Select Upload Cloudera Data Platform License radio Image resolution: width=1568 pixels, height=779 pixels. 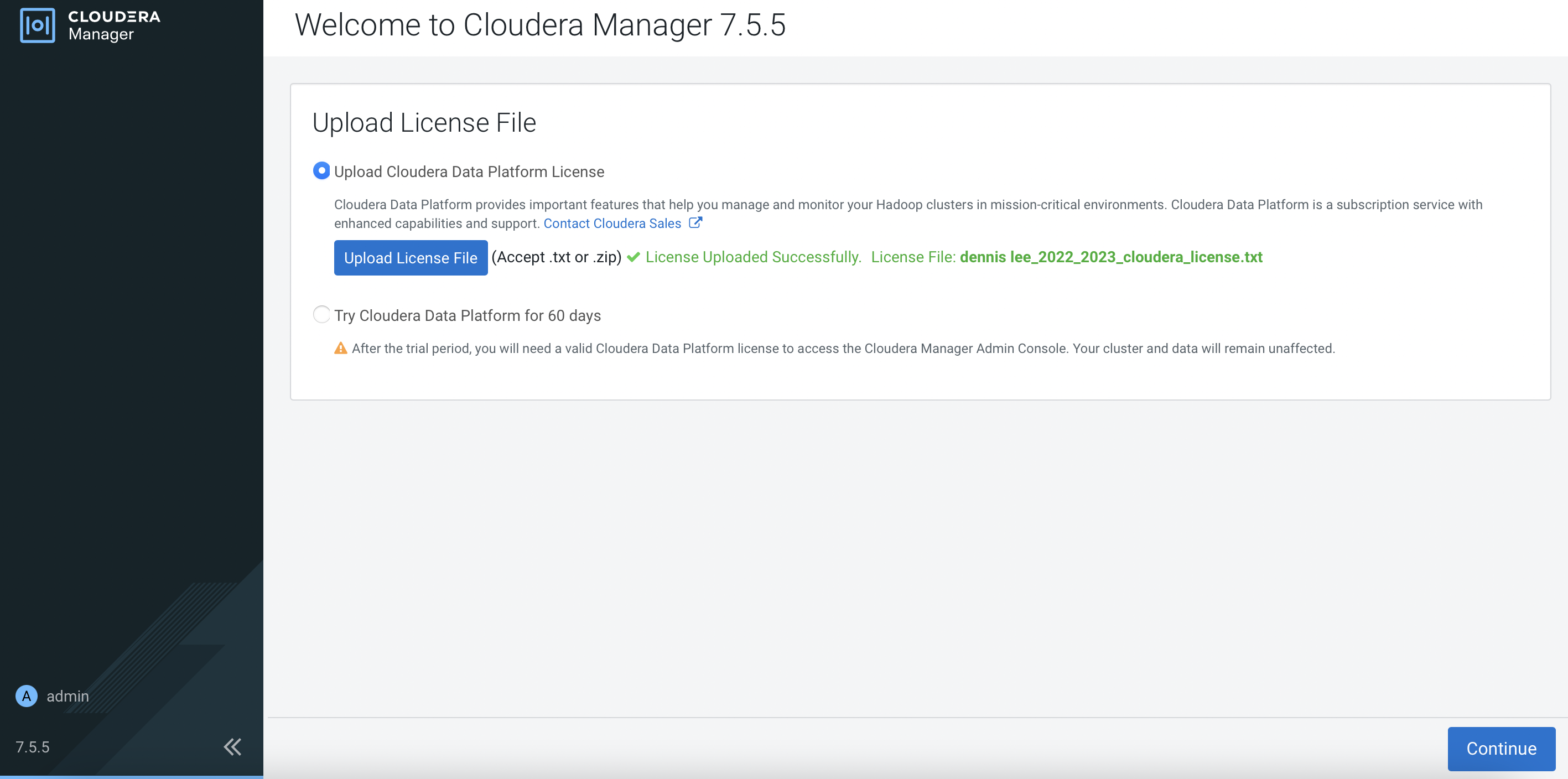[x=321, y=171]
